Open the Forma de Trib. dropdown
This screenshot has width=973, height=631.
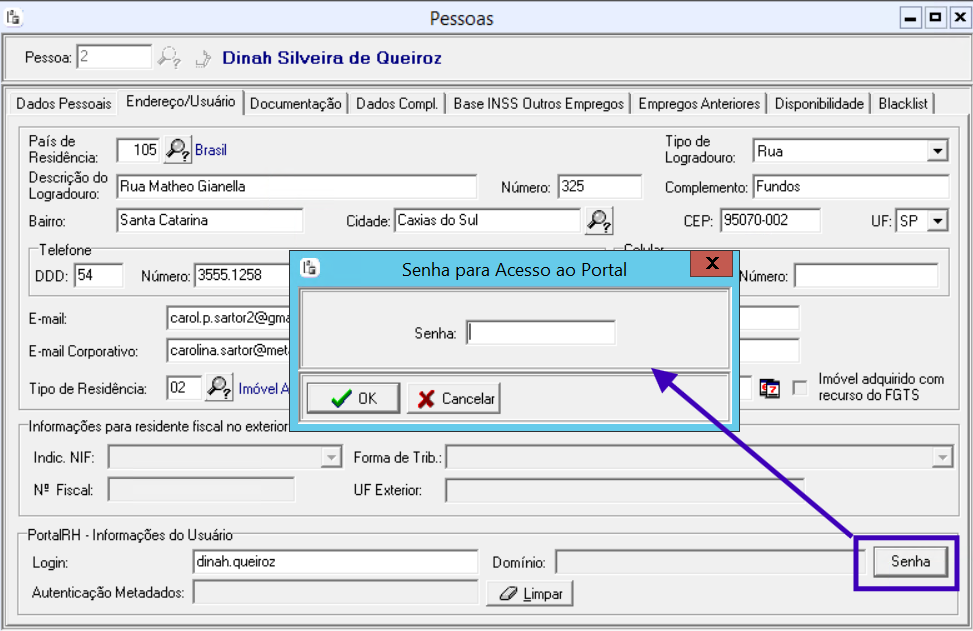point(942,458)
